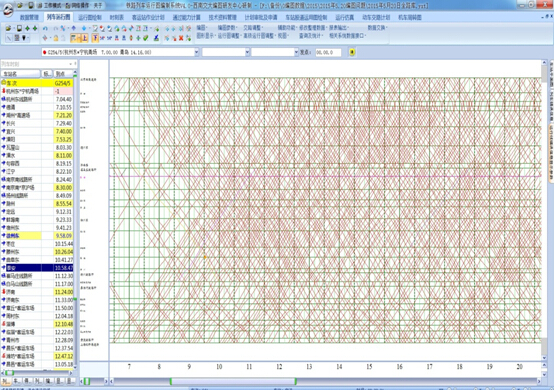Select the row with arrival time 12.10.48

pos(37,324)
